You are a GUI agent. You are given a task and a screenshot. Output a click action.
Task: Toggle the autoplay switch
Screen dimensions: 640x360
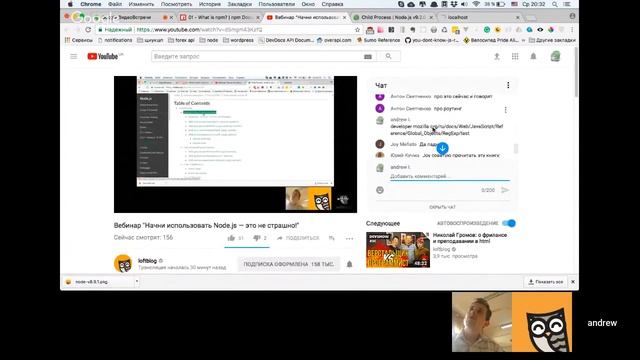pyautogui.click(x=509, y=223)
